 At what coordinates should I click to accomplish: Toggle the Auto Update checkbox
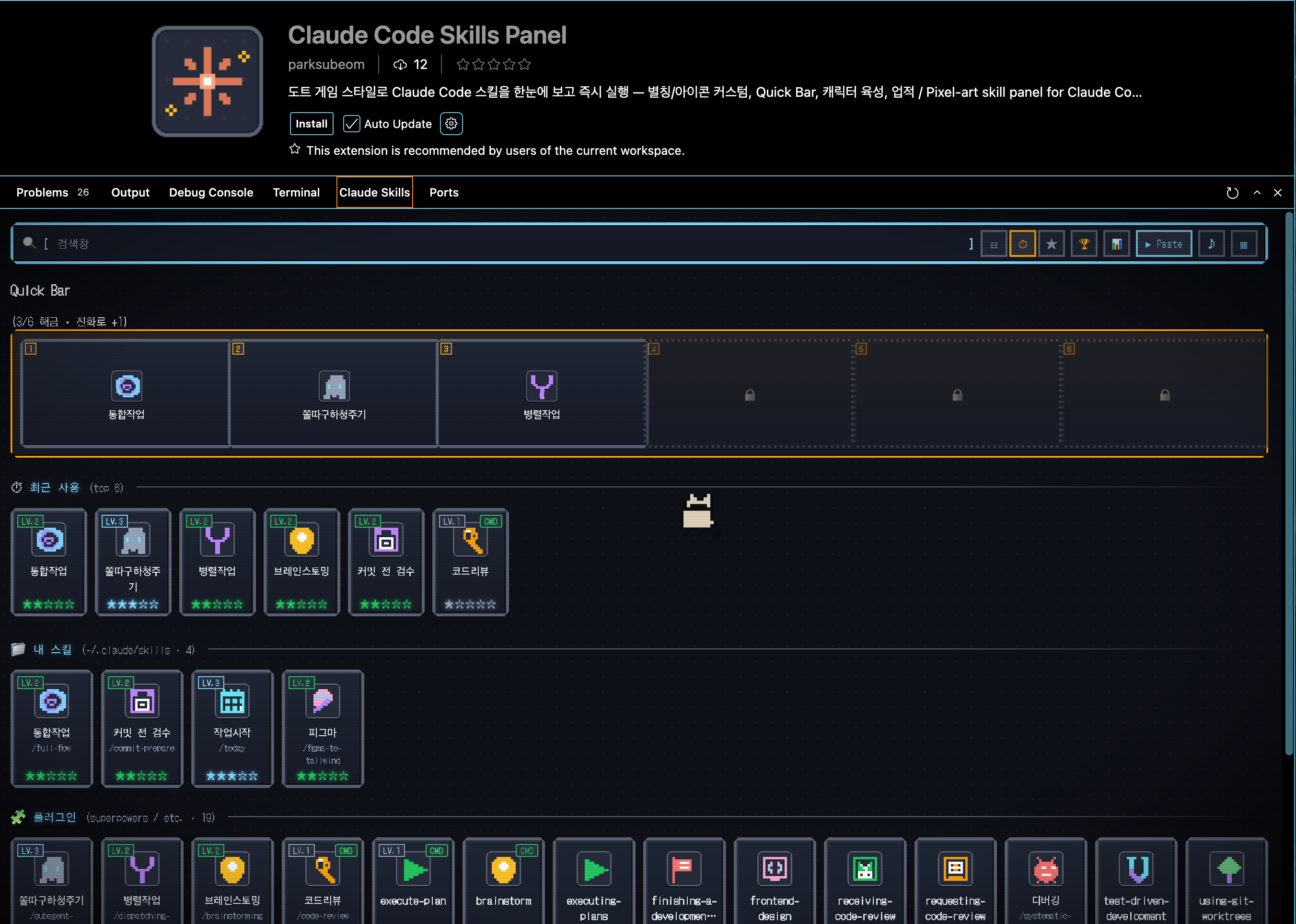(352, 124)
